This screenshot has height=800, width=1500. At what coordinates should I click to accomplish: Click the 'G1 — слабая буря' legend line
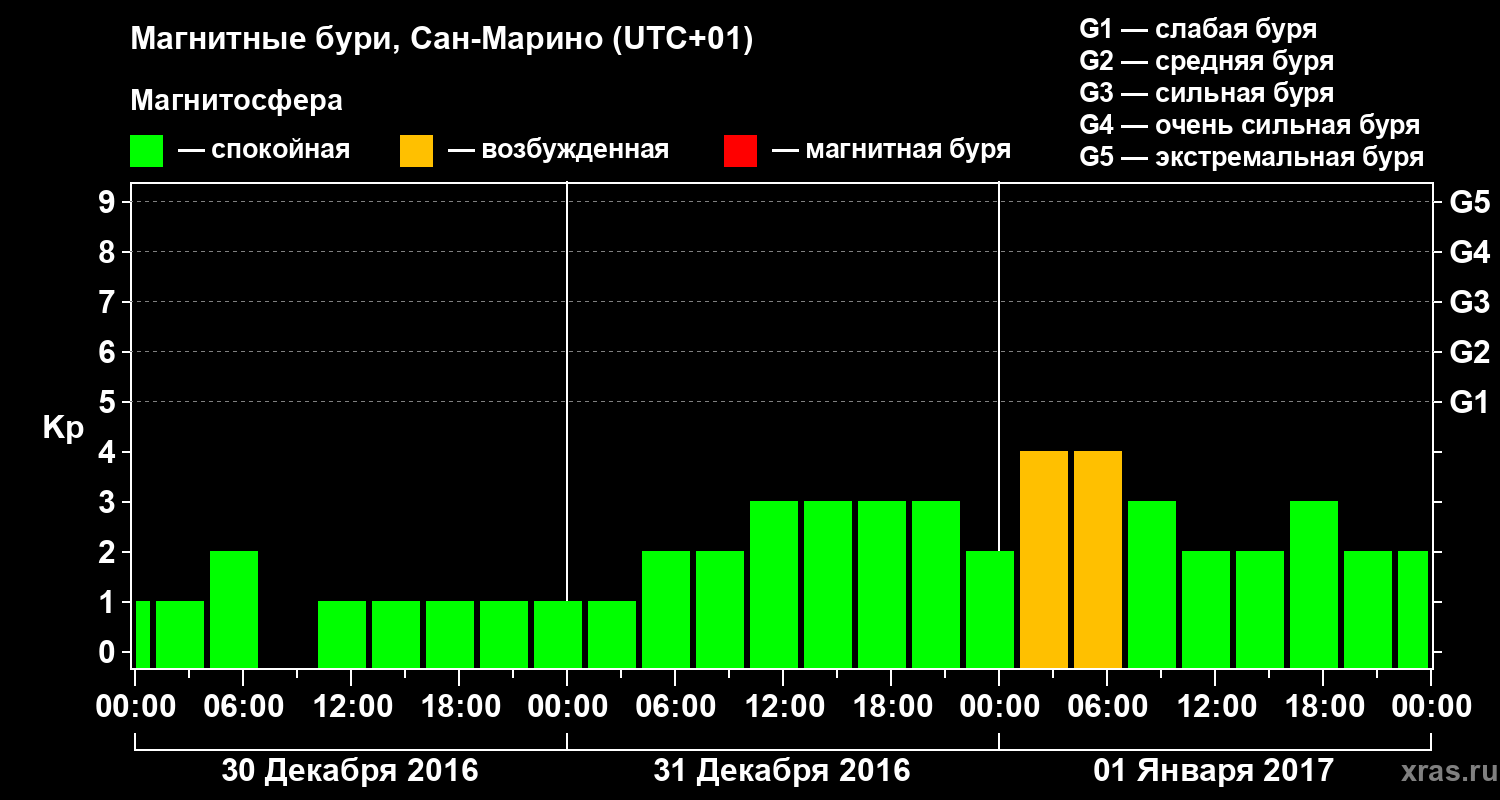1198,29
